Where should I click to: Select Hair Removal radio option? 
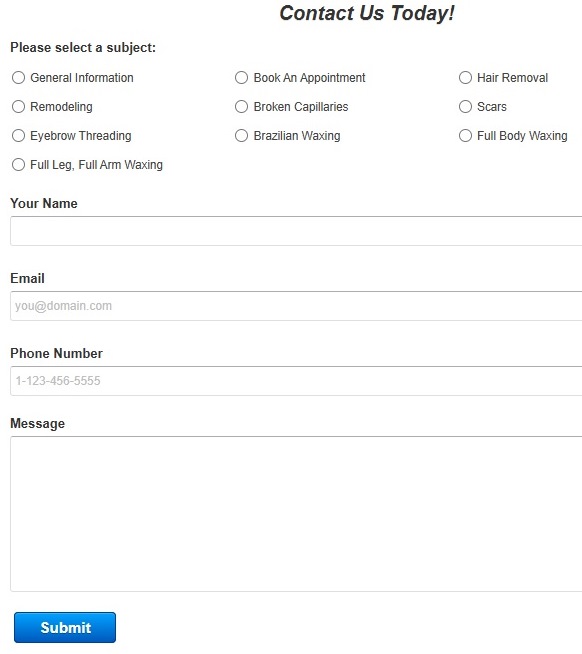[465, 78]
